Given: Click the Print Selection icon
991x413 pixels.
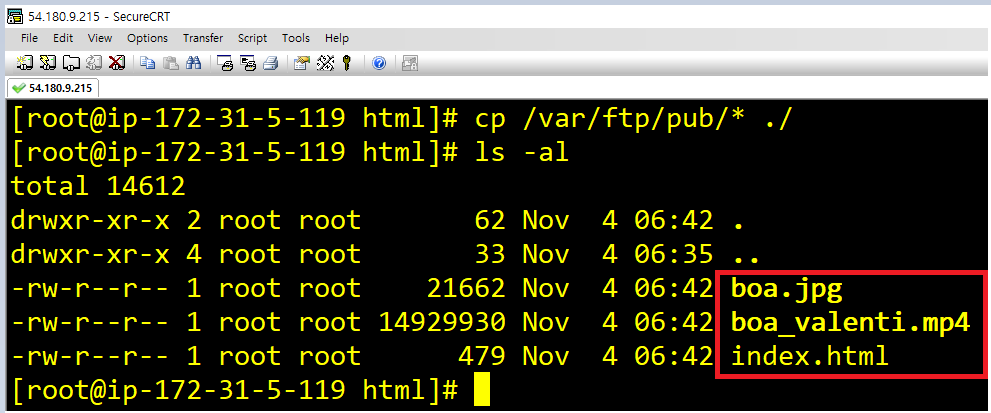Looking at the screenshot, I should (x=248, y=63).
